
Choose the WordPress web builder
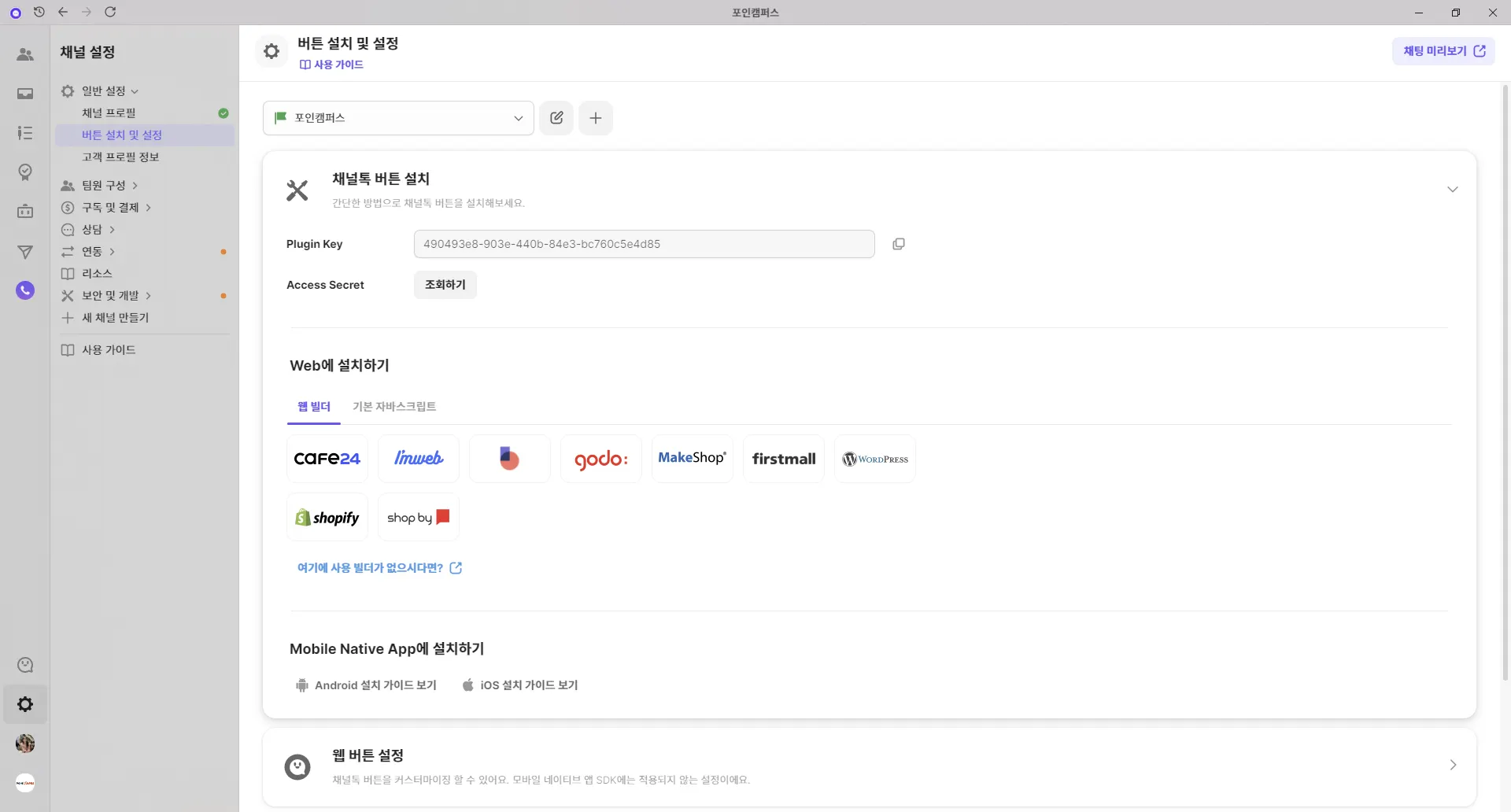pyautogui.click(x=875, y=459)
